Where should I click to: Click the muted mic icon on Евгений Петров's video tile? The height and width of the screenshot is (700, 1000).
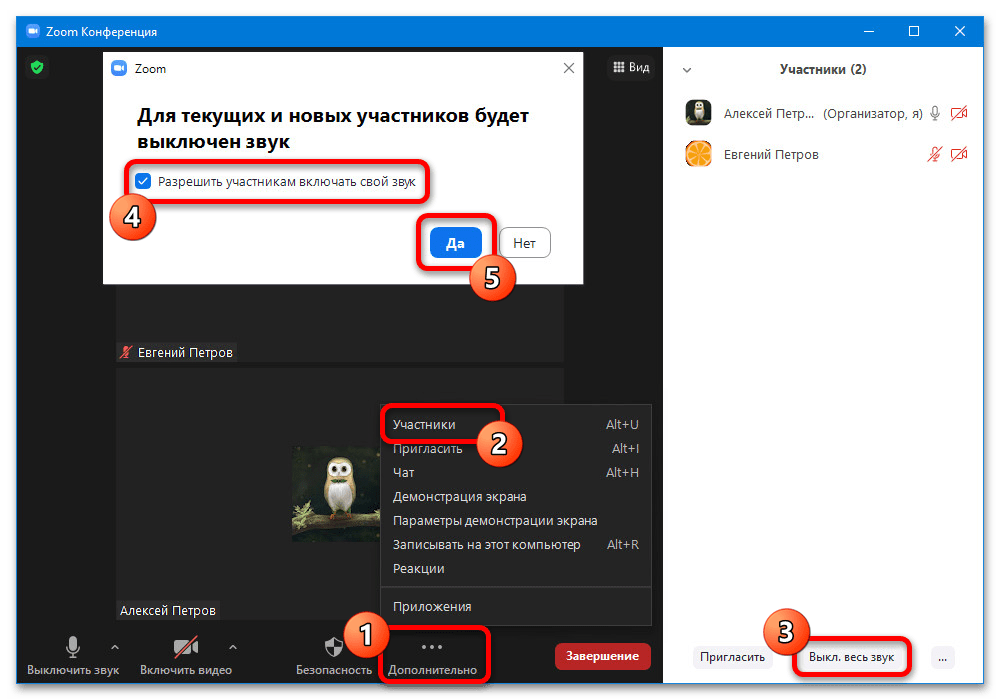tap(126, 352)
